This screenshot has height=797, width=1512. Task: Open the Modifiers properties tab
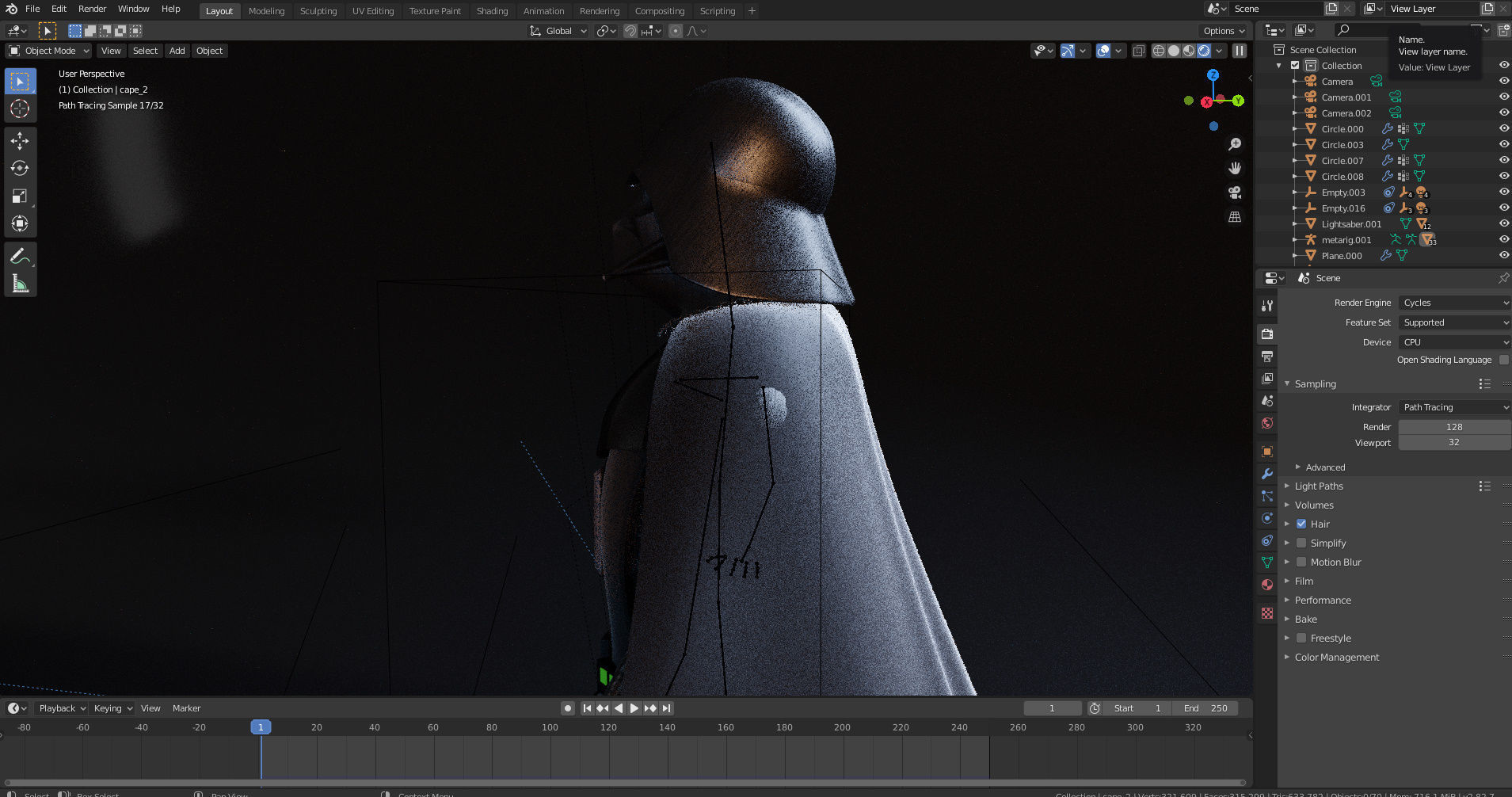[x=1267, y=474]
